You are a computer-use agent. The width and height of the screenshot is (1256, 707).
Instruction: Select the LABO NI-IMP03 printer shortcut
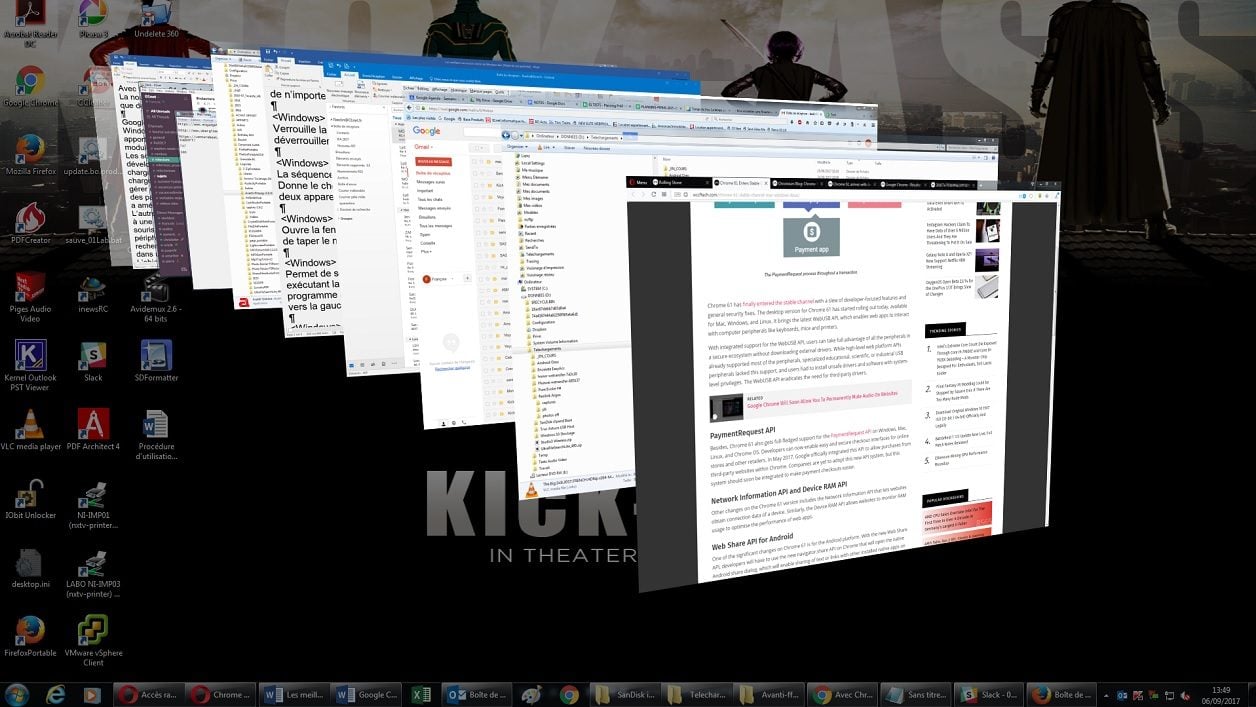click(x=93, y=573)
